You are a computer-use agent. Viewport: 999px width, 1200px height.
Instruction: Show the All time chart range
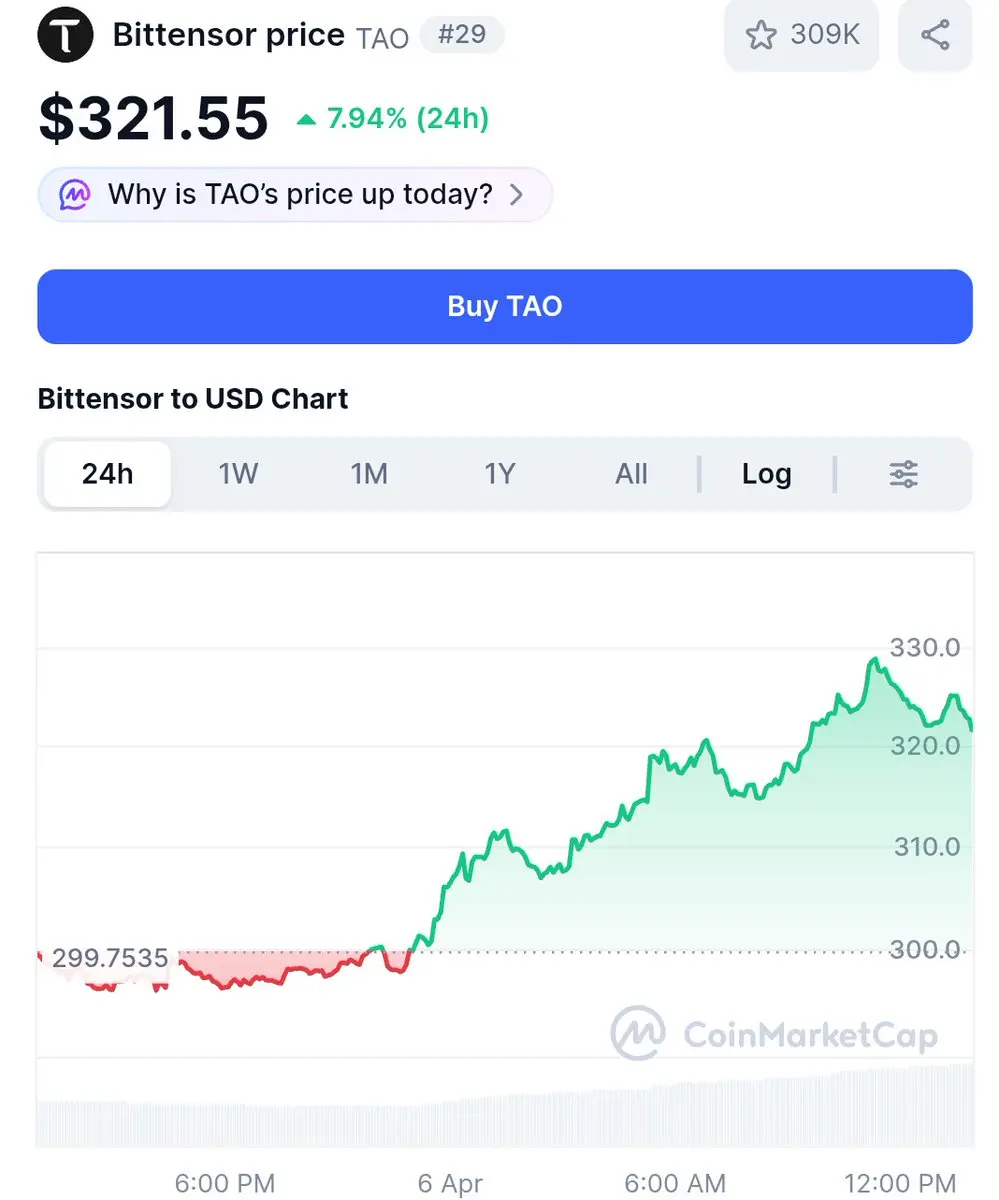click(x=631, y=474)
